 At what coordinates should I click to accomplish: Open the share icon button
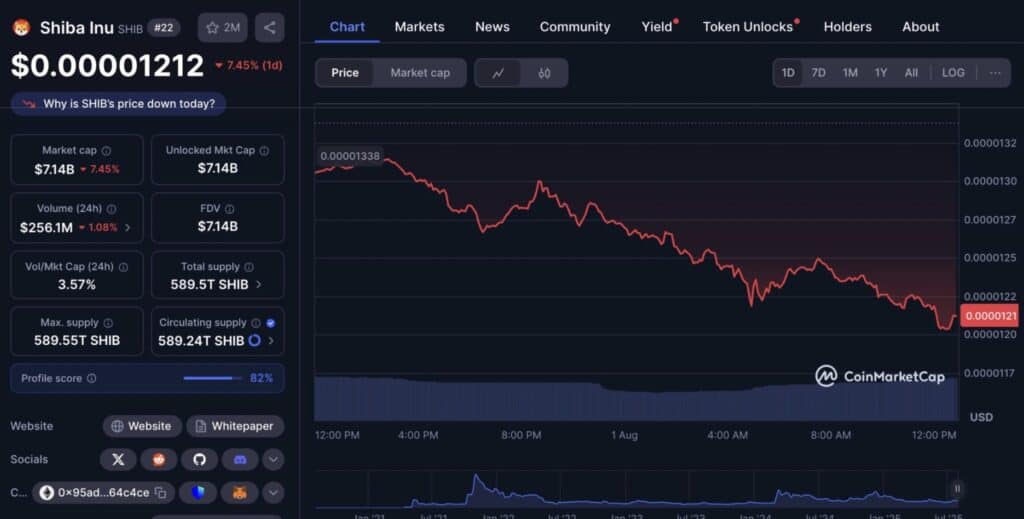click(x=270, y=27)
